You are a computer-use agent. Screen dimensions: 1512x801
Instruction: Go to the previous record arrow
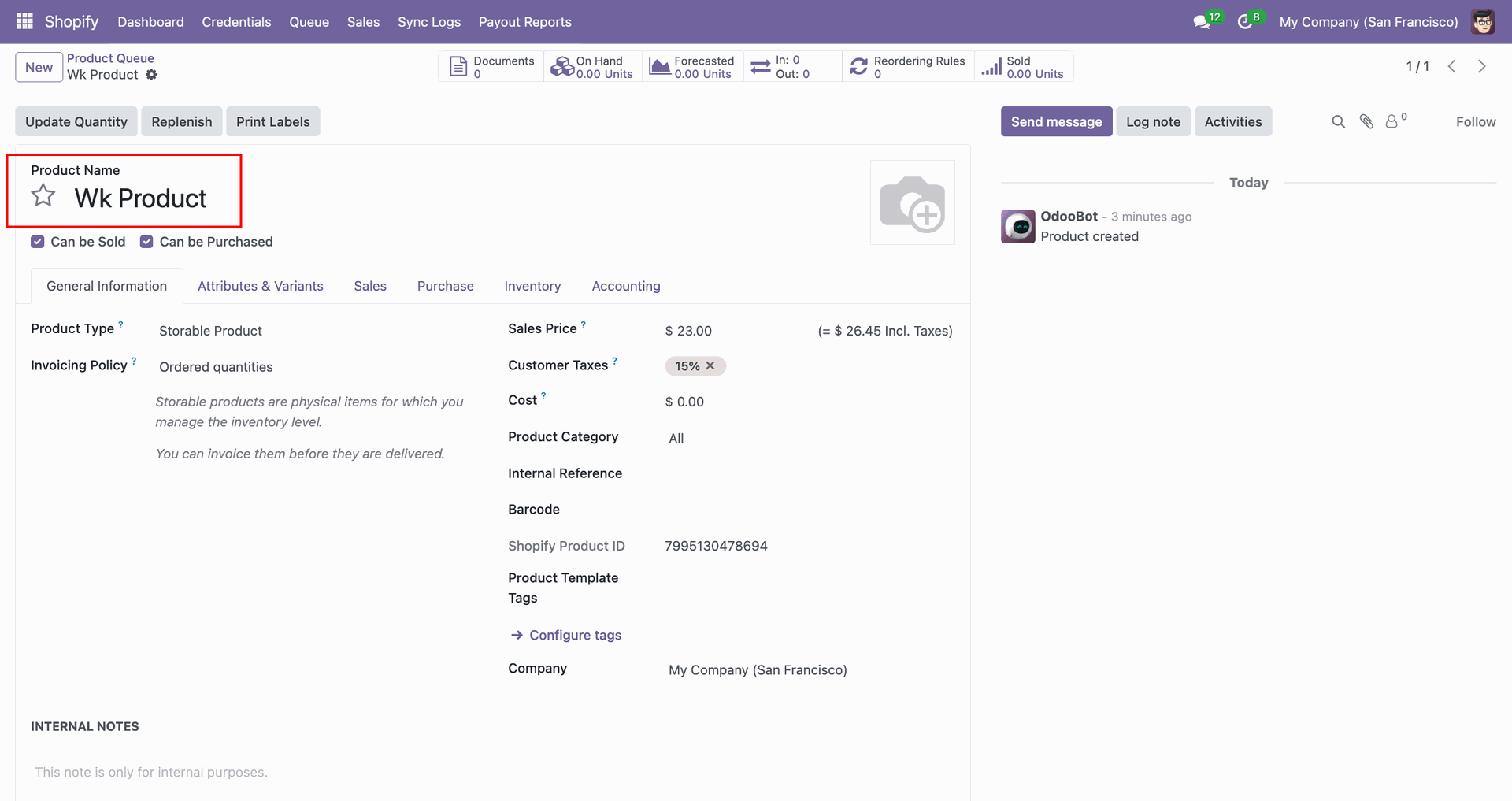pos(1451,66)
